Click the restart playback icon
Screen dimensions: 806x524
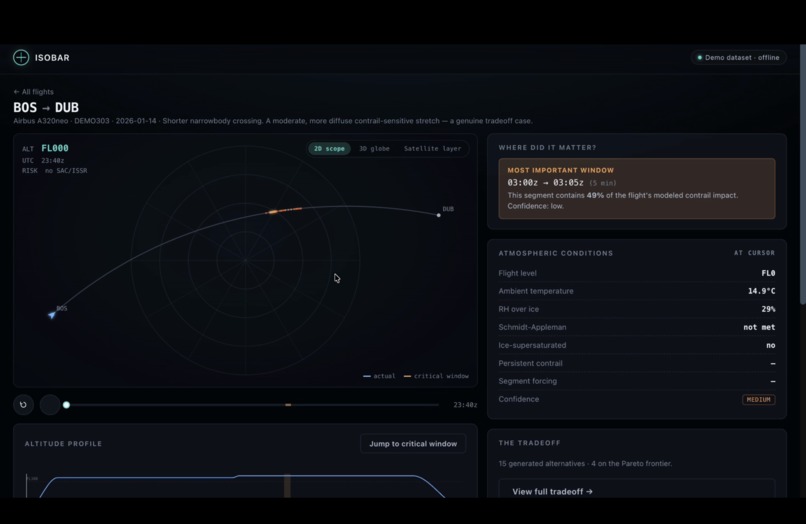pos(23,405)
